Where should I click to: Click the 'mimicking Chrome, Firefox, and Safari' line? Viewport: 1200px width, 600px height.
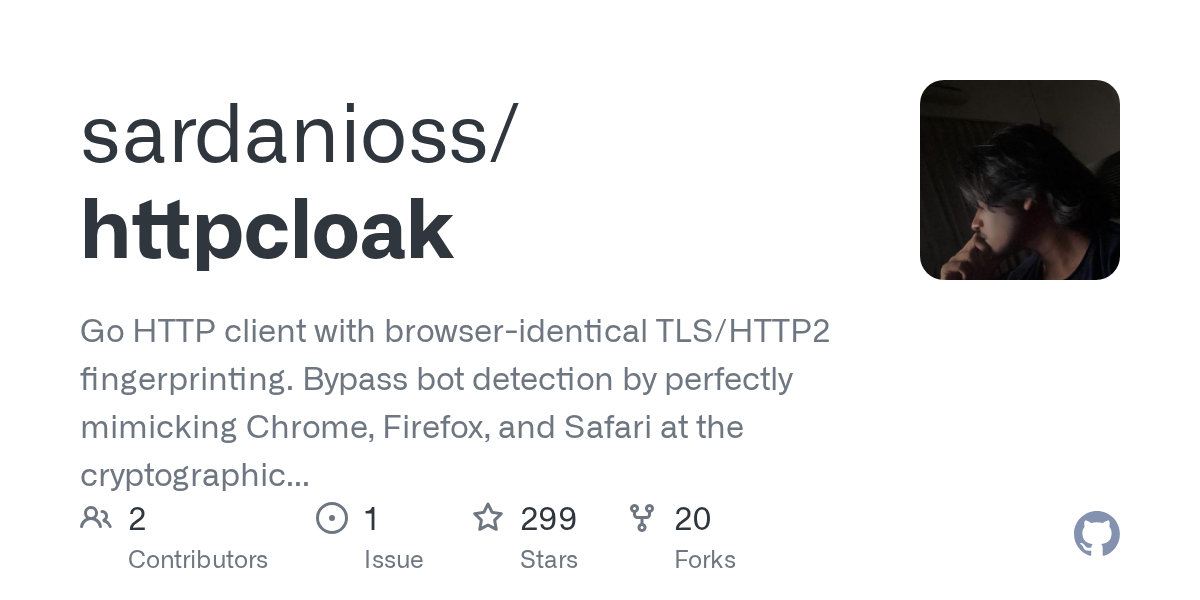point(411,428)
